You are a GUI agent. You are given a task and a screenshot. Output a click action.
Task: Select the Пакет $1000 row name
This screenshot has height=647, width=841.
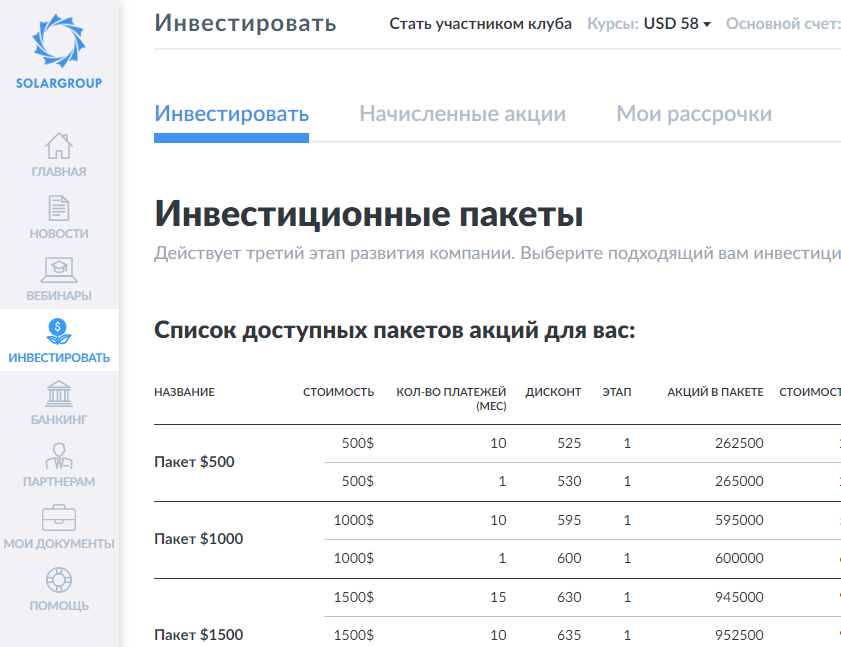tap(198, 539)
